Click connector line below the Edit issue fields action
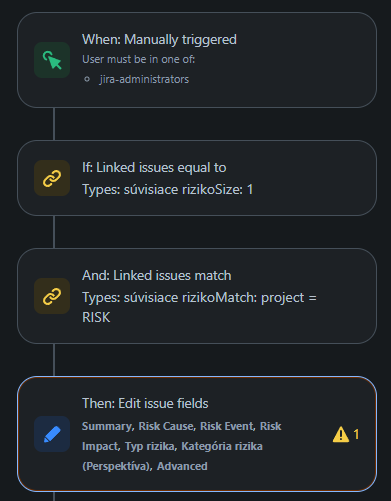The height and width of the screenshot is (501, 391). coord(54,496)
